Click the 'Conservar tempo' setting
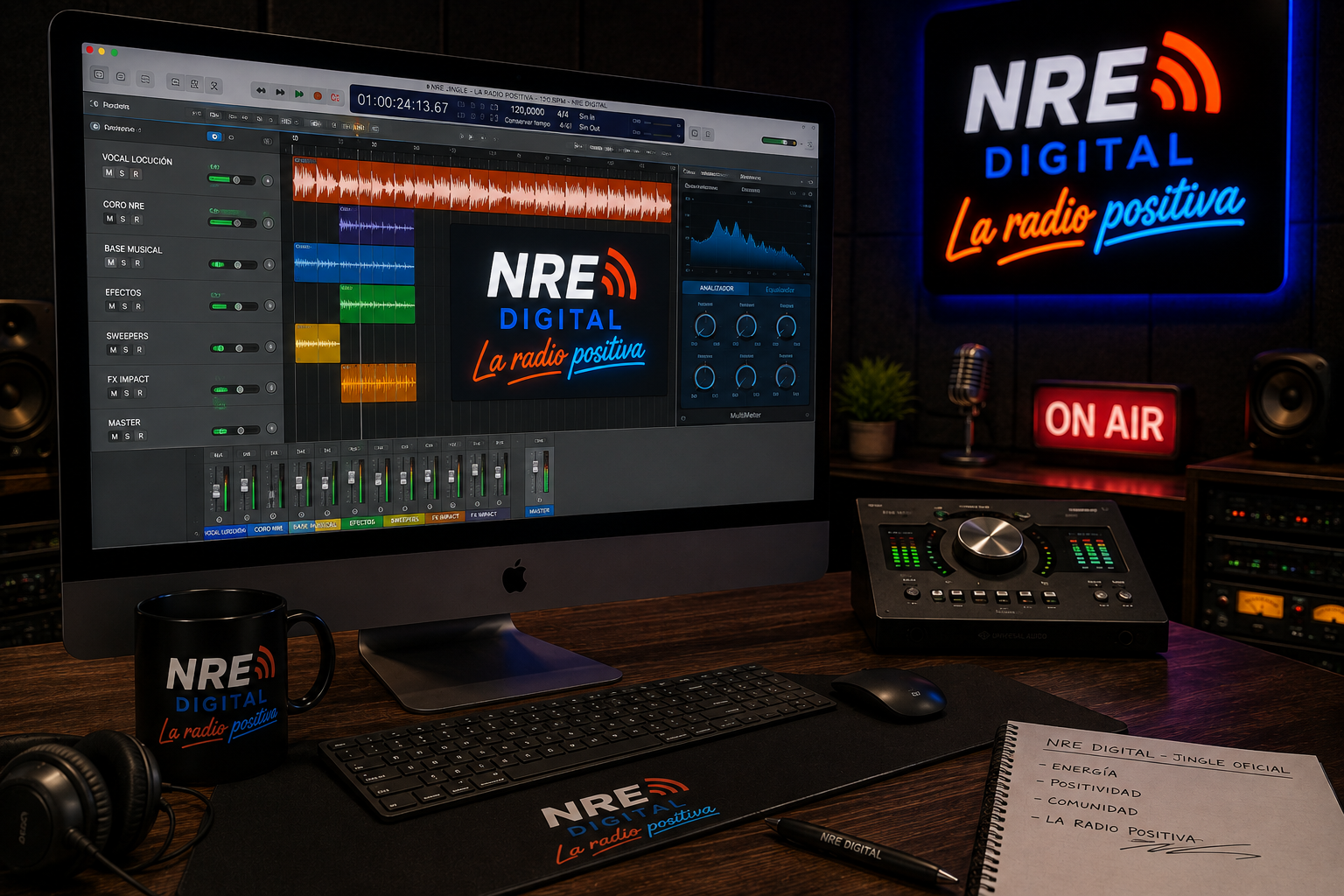The width and height of the screenshot is (1344, 896). pos(528,122)
